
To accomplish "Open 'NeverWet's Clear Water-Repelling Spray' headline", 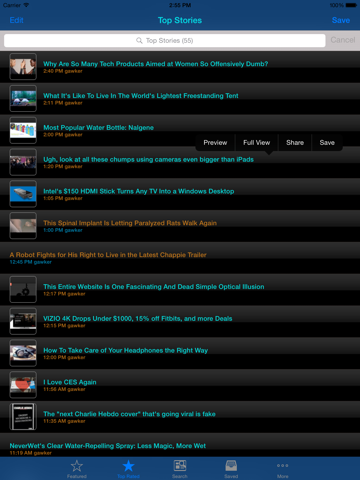I will pos(108,446).
